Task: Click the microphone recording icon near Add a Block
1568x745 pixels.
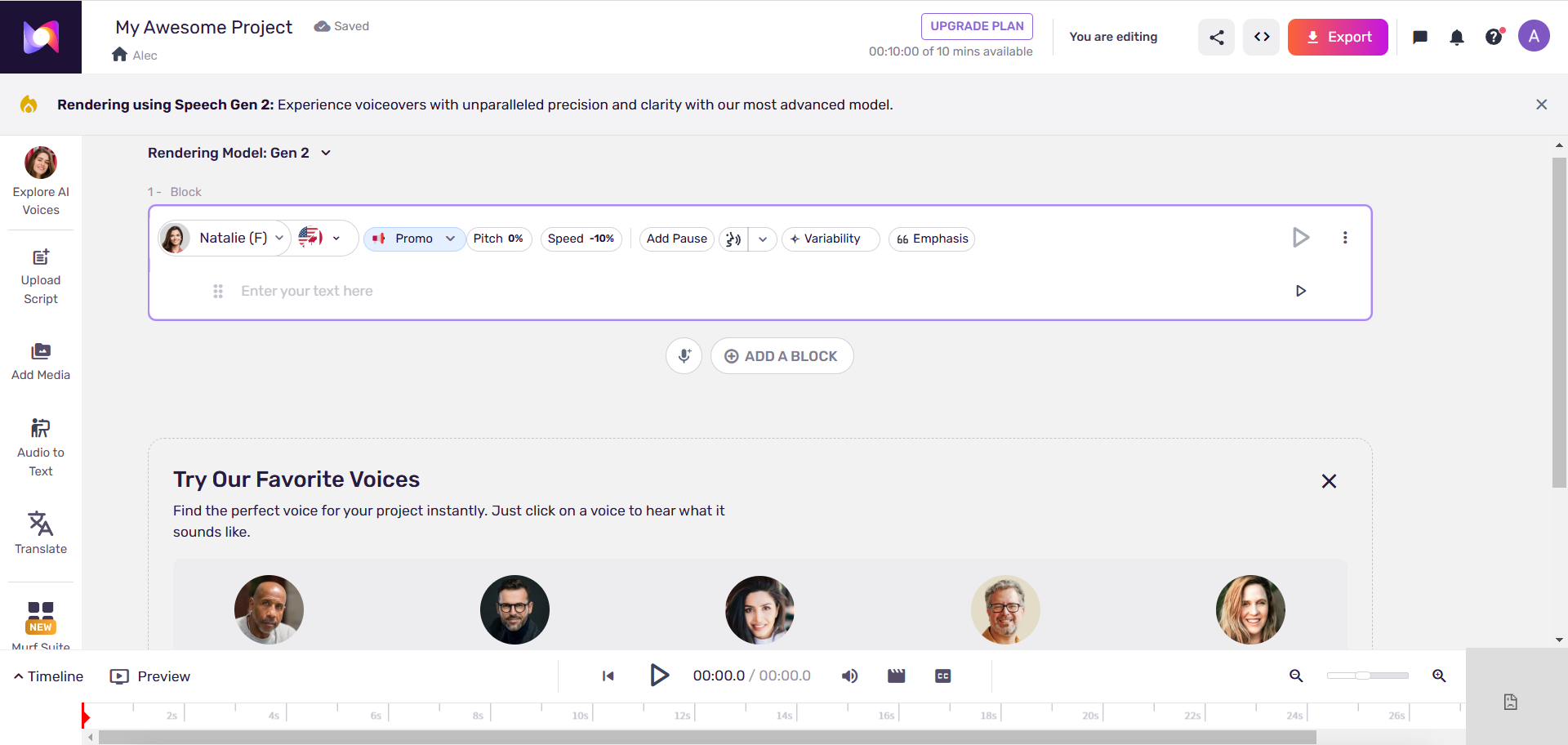Action: tap(684, 355)
